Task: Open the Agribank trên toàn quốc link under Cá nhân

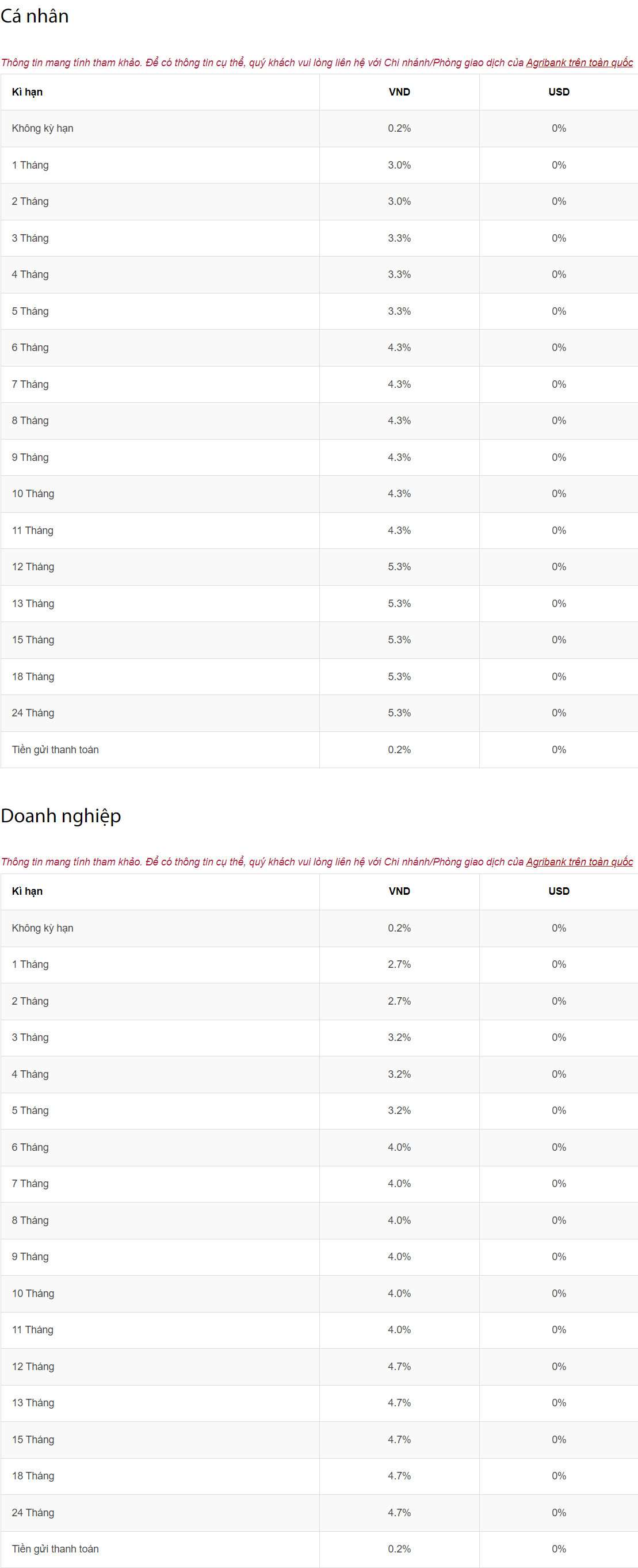Action: 579,63
